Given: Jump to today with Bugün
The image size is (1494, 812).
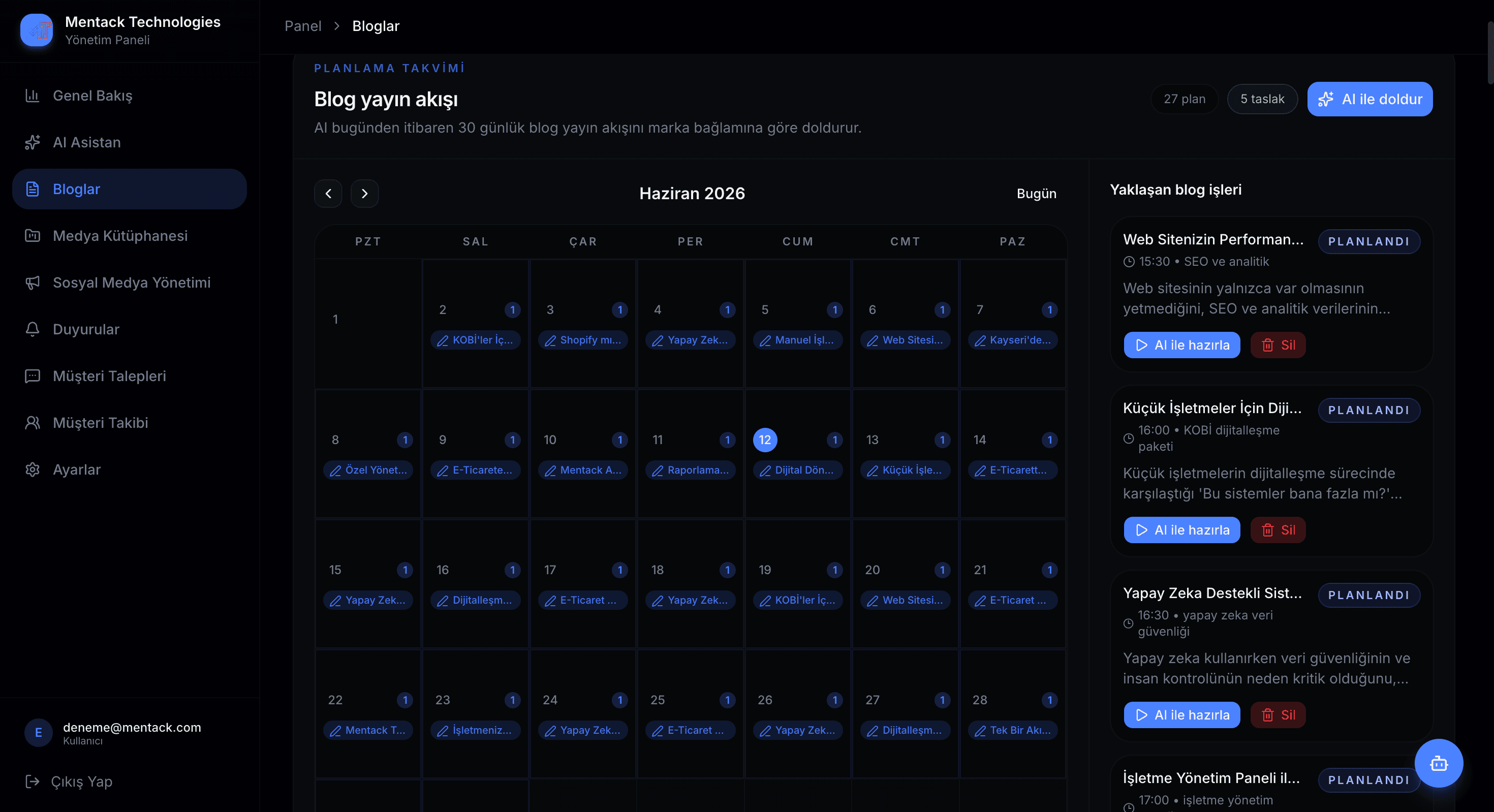Looking at the screenshot, I should tap(1037, 194).
